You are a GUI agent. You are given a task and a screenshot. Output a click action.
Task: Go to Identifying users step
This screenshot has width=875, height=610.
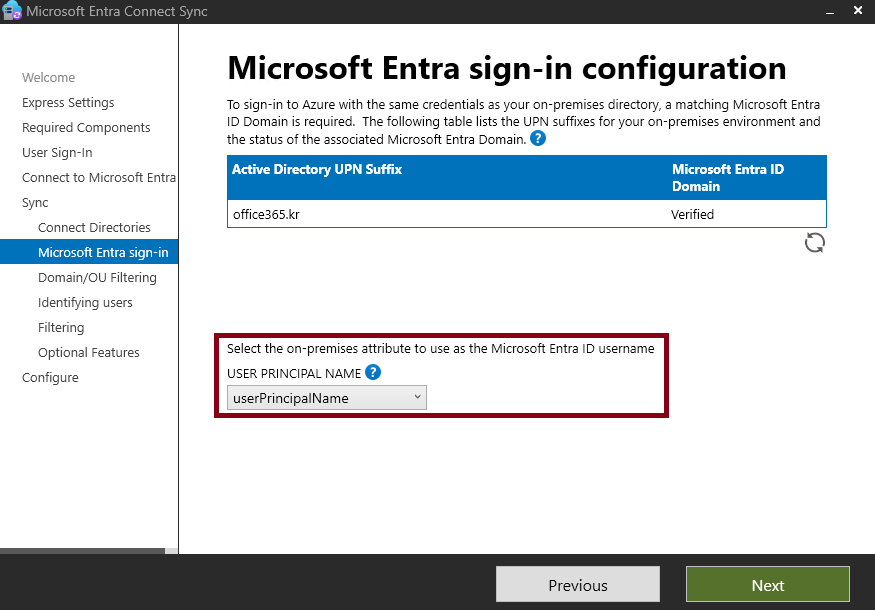click(x=85, y=302)
